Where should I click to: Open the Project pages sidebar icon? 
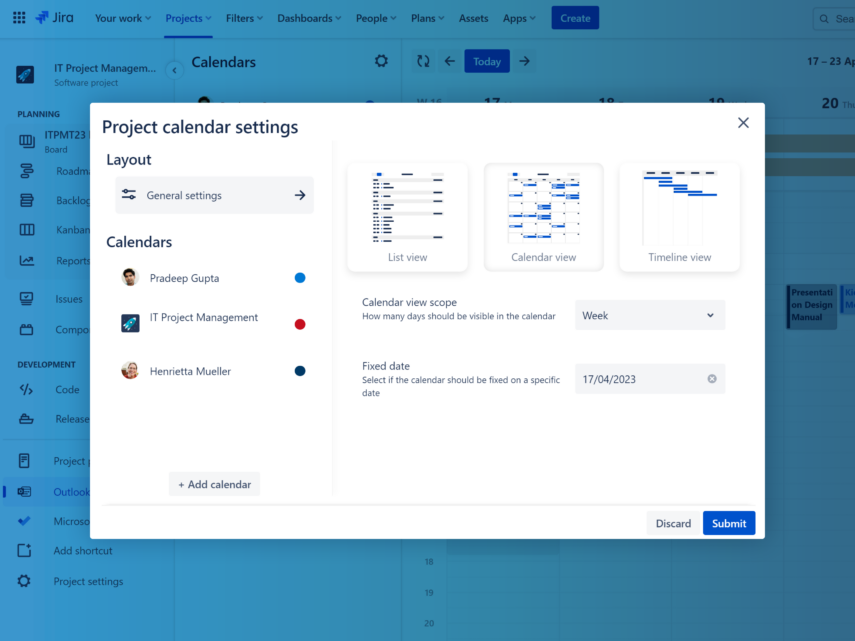click(x=24, y=461)
